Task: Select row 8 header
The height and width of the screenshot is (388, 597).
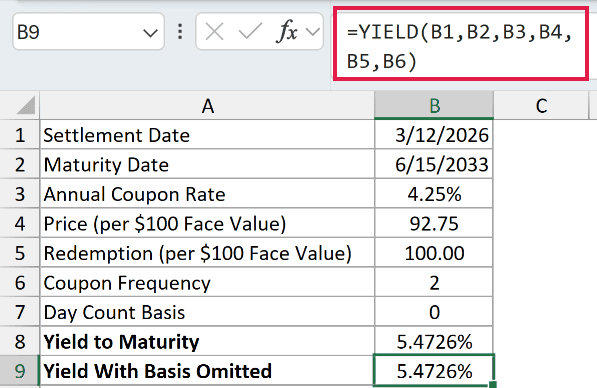Action: (20, 342)
